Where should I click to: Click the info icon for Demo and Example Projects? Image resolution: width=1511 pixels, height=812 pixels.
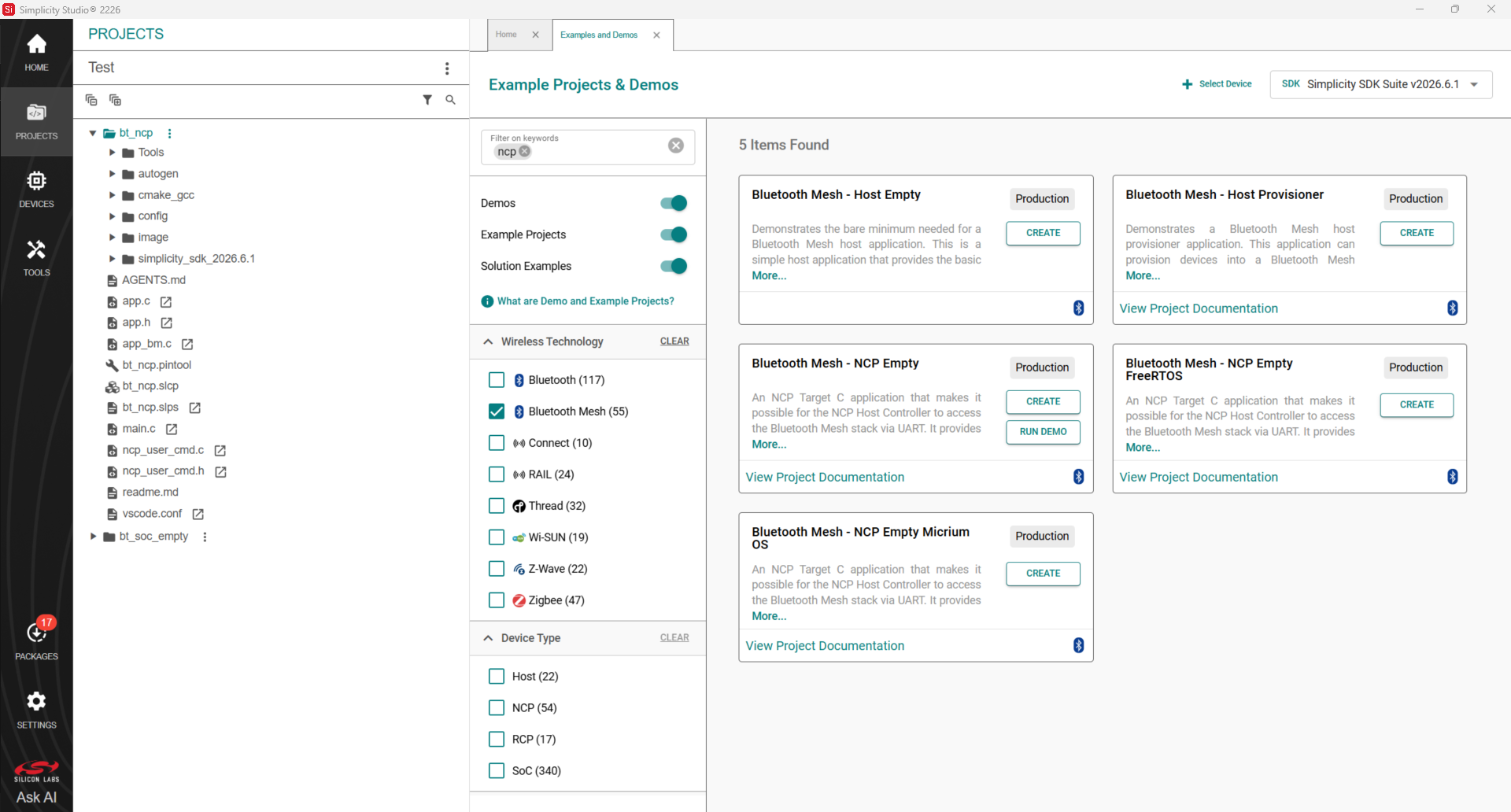[487, 301]
